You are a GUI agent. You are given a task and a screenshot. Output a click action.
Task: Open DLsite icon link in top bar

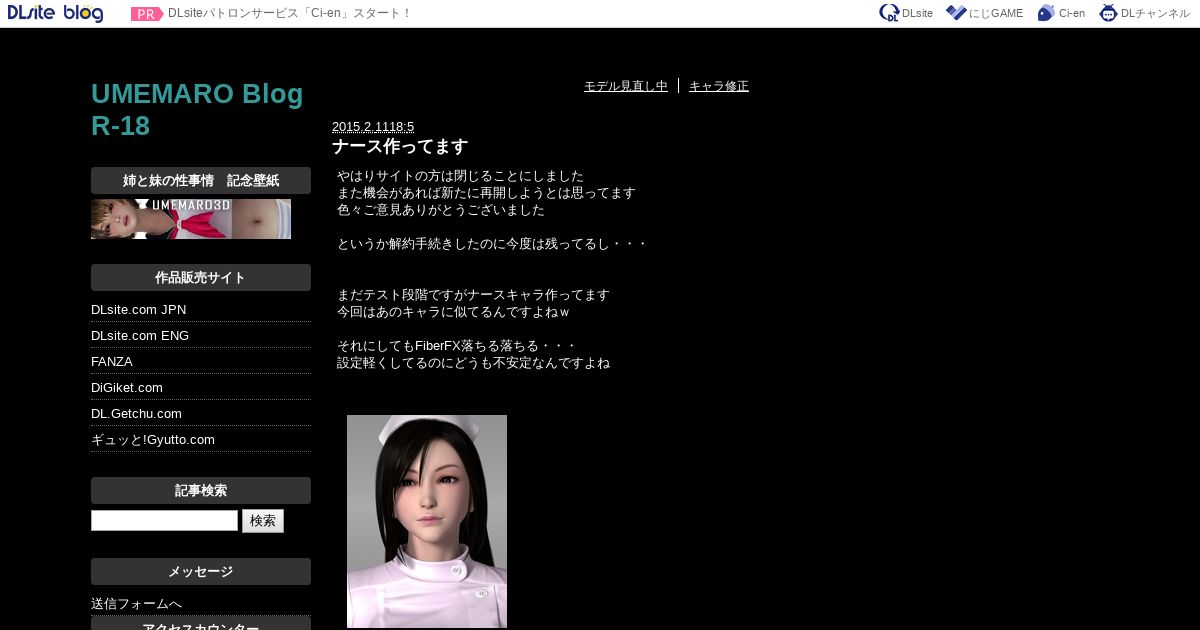pos(906,13)
